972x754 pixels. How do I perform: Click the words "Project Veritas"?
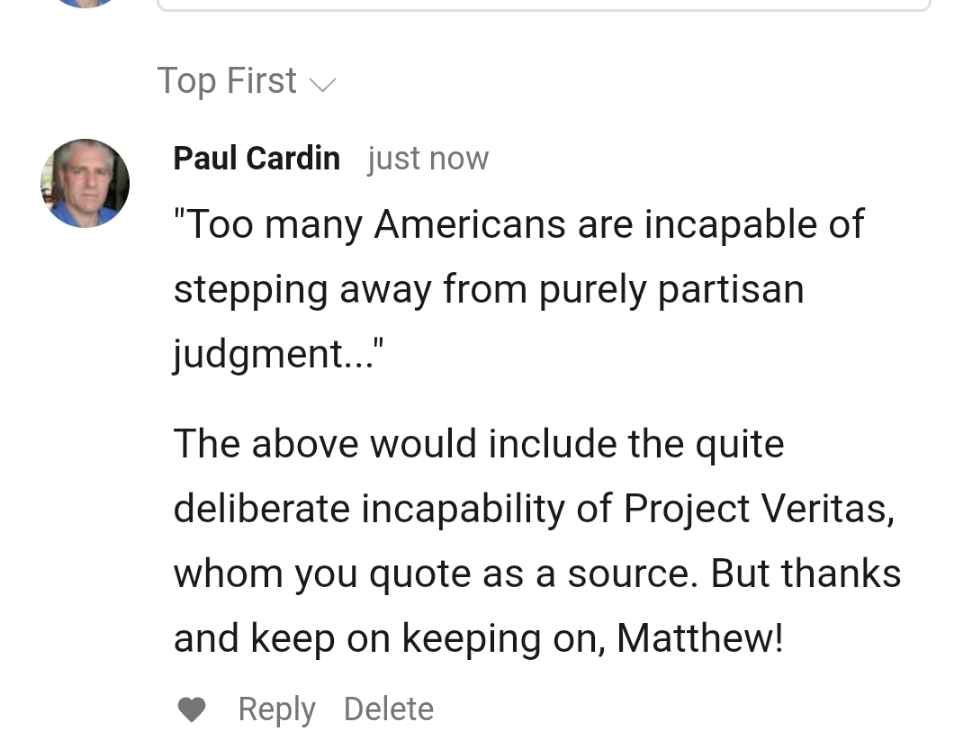coord(755,508)
